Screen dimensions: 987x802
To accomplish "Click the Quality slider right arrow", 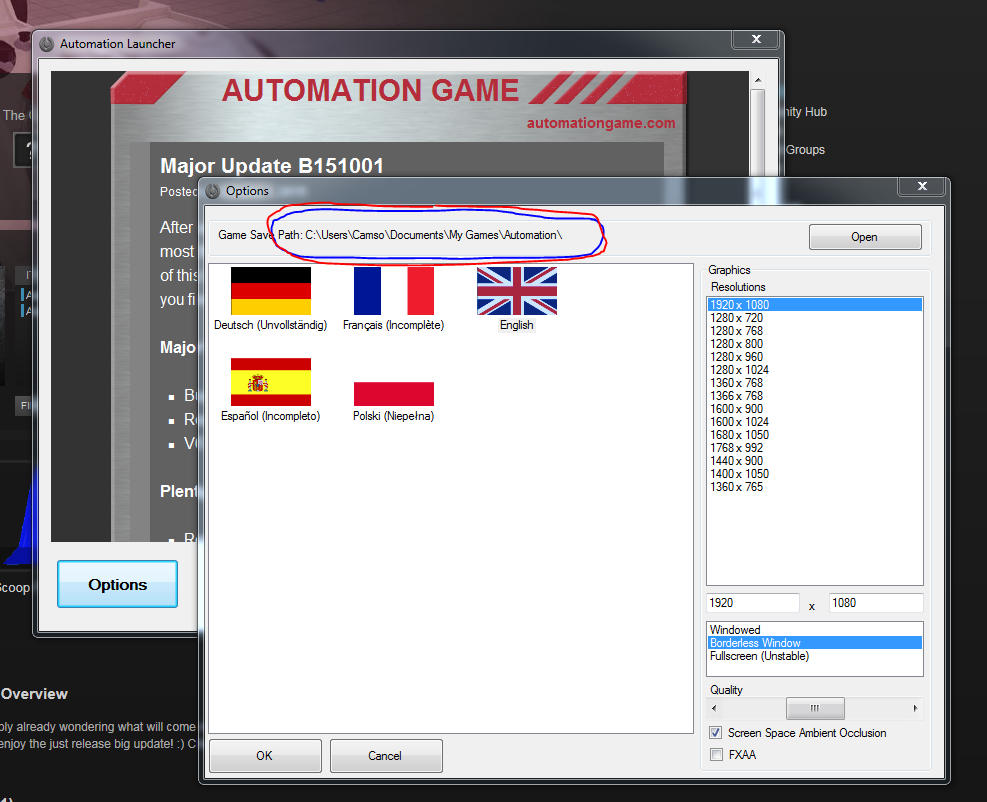I will [x=915, y=709].
